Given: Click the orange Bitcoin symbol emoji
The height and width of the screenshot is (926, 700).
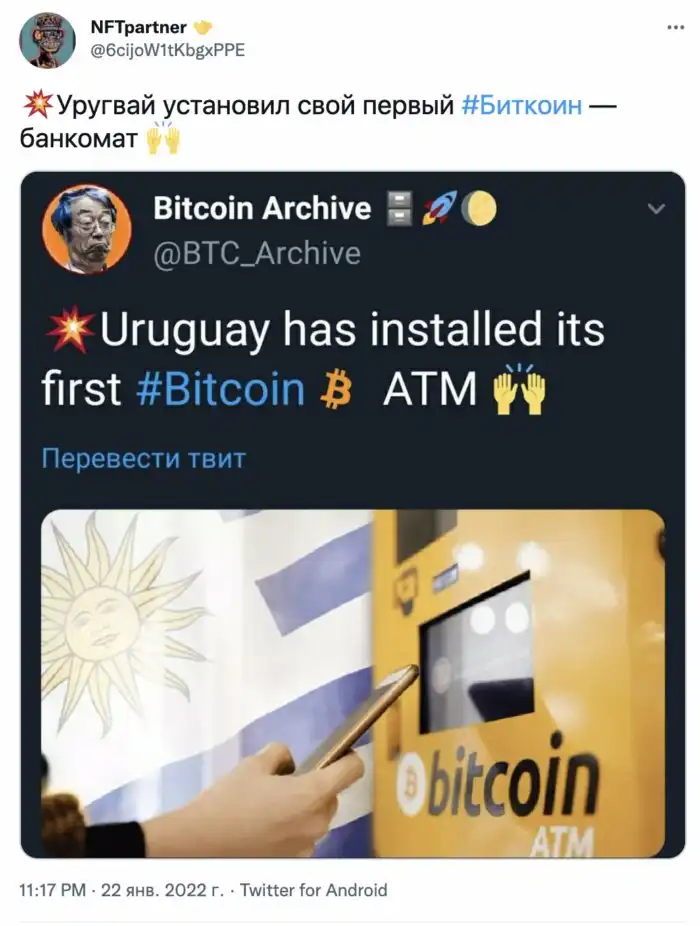Looking at the screenshot, I should tap(336, 390).
